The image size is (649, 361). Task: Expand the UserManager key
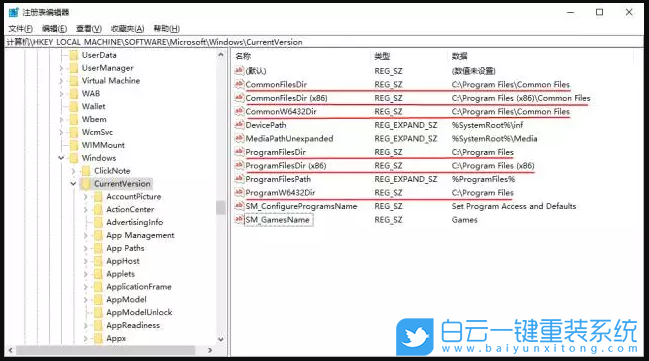[61, 68]
